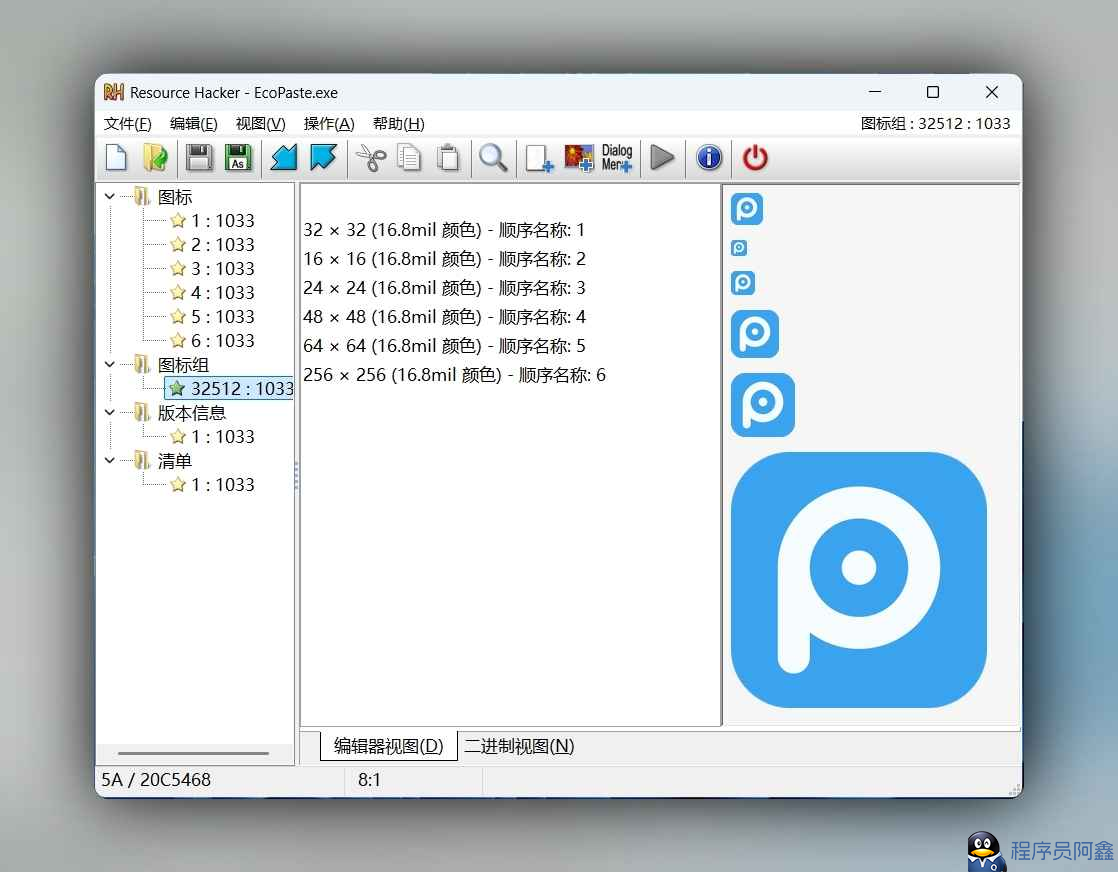Collapse the 版本信息 tree folder

coord(110,412)
